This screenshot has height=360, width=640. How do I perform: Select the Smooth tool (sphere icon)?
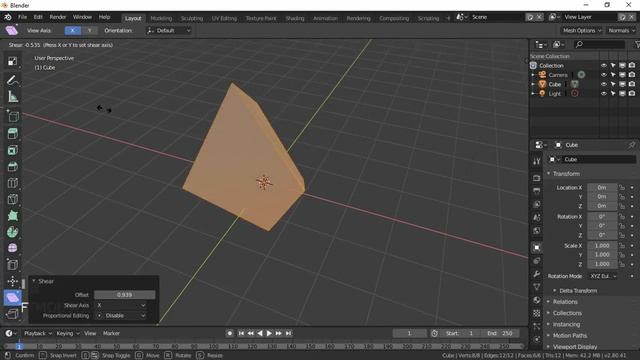click(13, 248)
